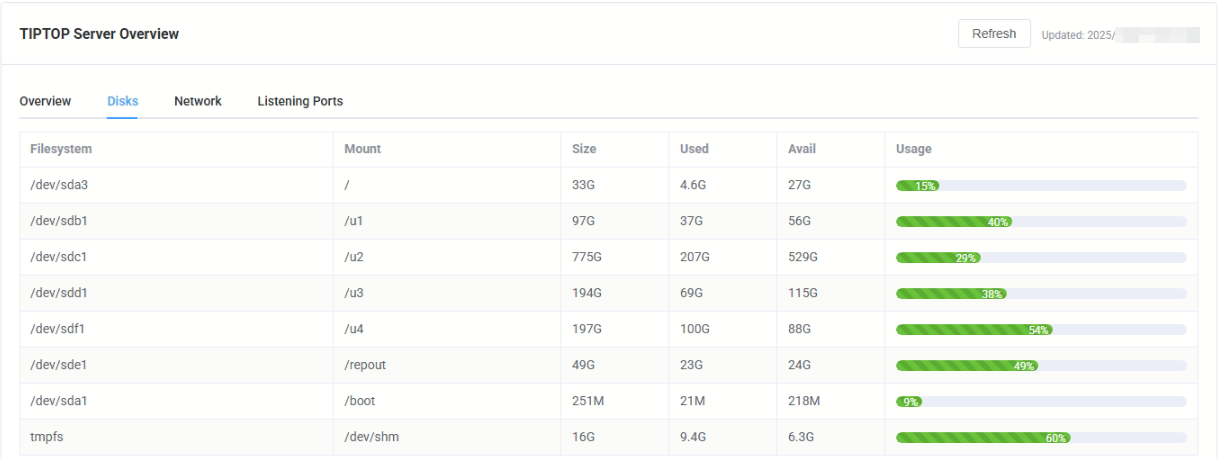
Task: Click the /repout mount point cell
Action: (x=365, y=365)
